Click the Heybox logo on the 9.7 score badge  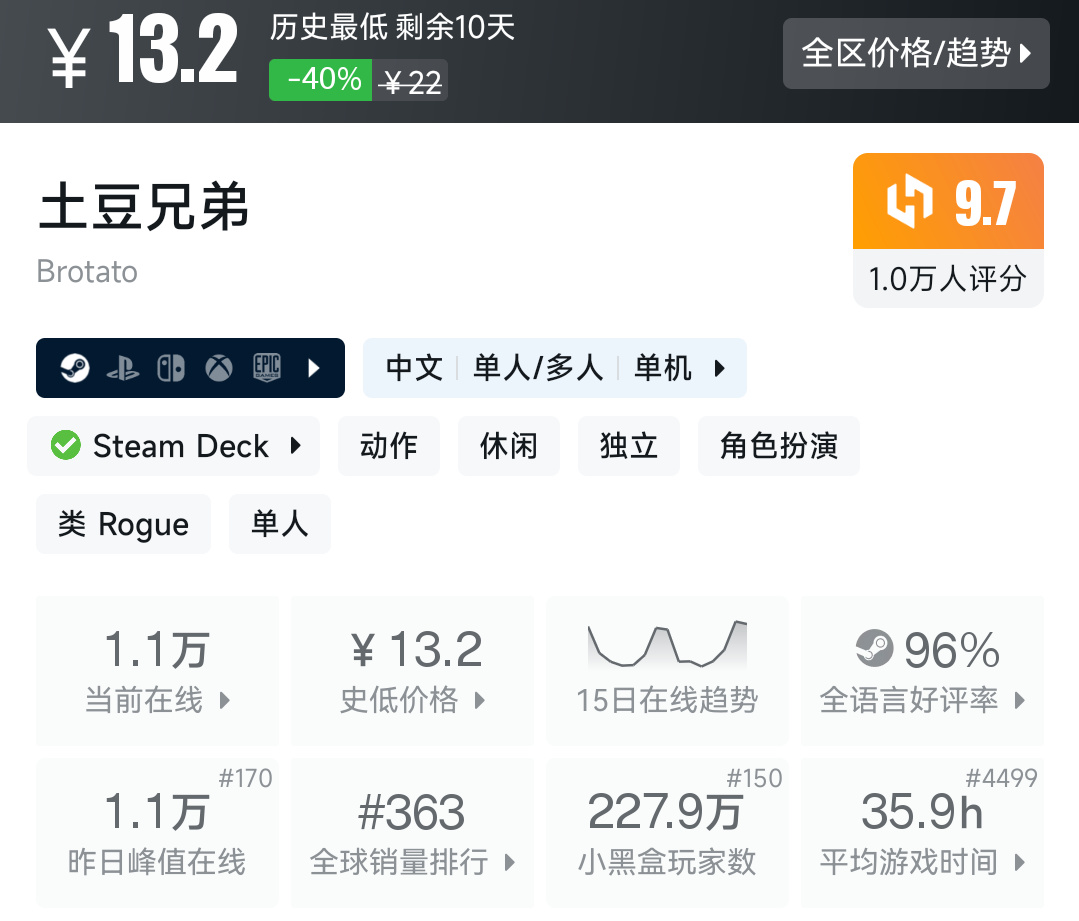click(x=909, y=201)
